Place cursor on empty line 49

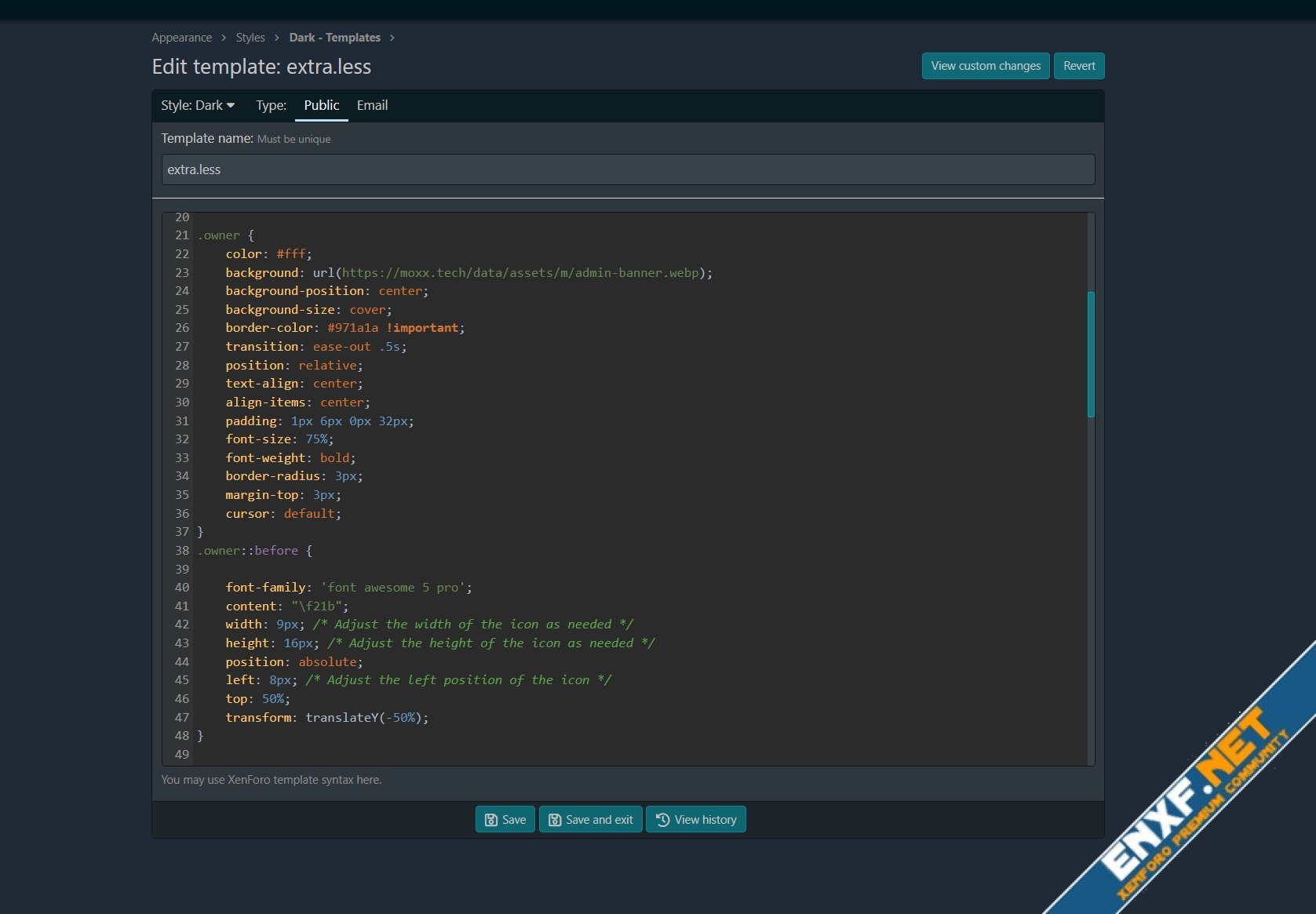471,755
